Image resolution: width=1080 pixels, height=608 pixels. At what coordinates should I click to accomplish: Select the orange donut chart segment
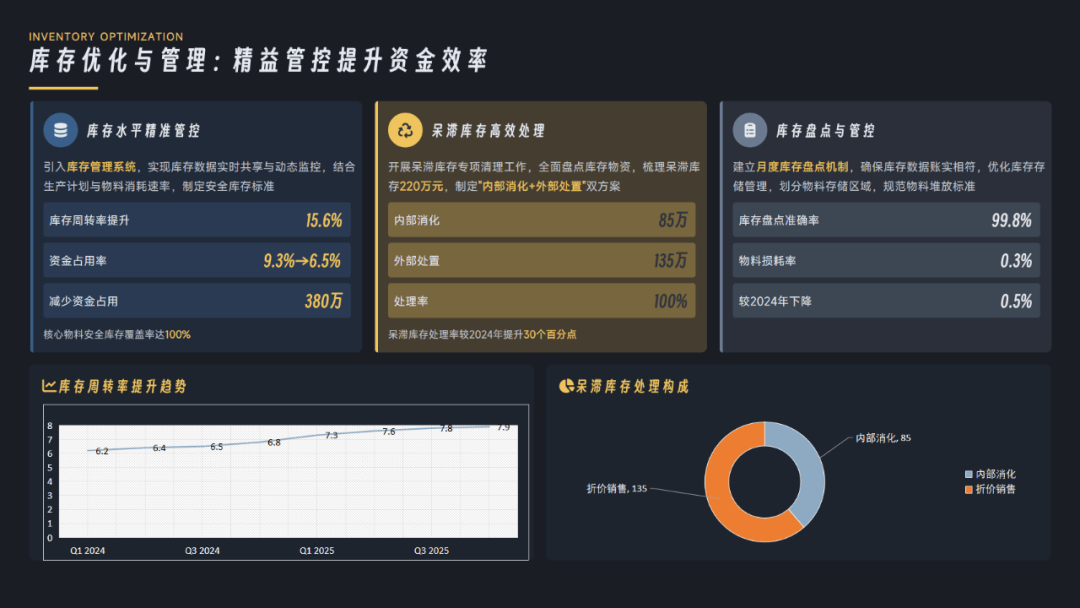(x=735, y=490)
